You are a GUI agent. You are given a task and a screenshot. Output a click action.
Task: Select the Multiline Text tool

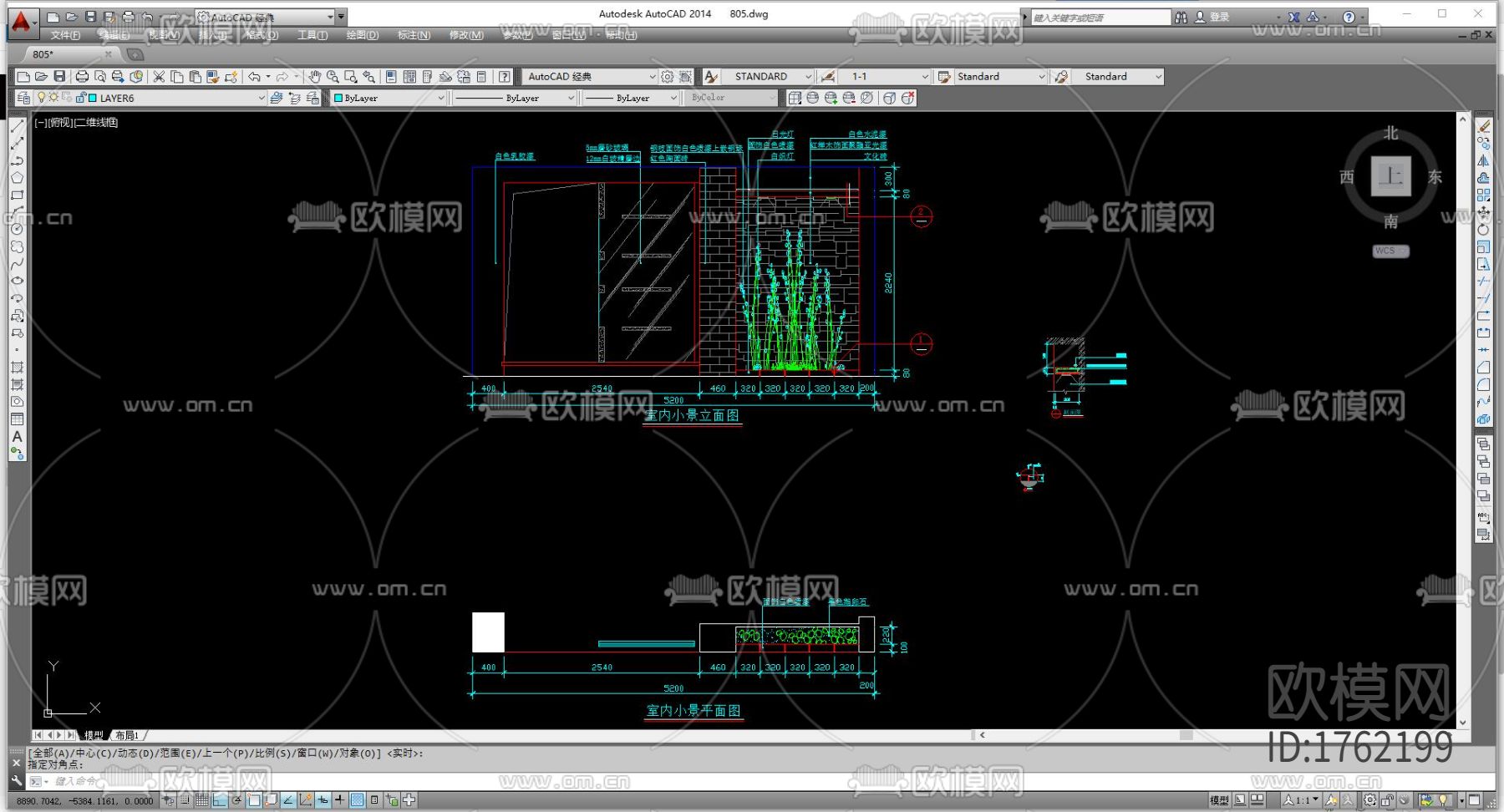(x=17, y=437)
